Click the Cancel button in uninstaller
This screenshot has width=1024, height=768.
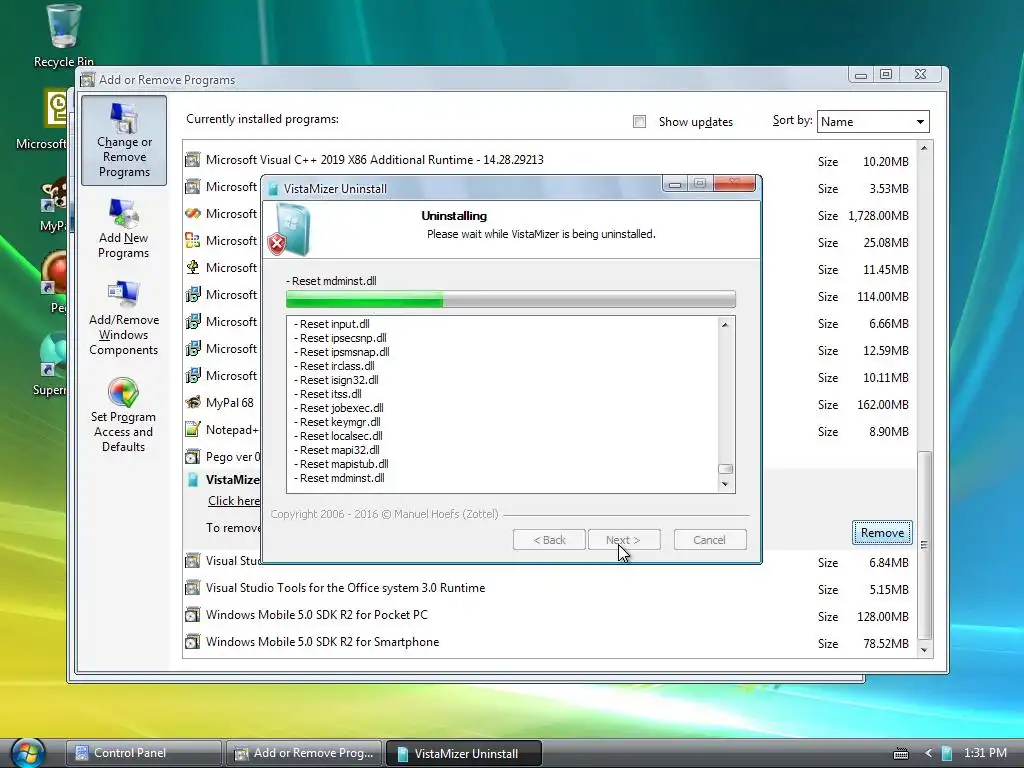pos(710,540)
